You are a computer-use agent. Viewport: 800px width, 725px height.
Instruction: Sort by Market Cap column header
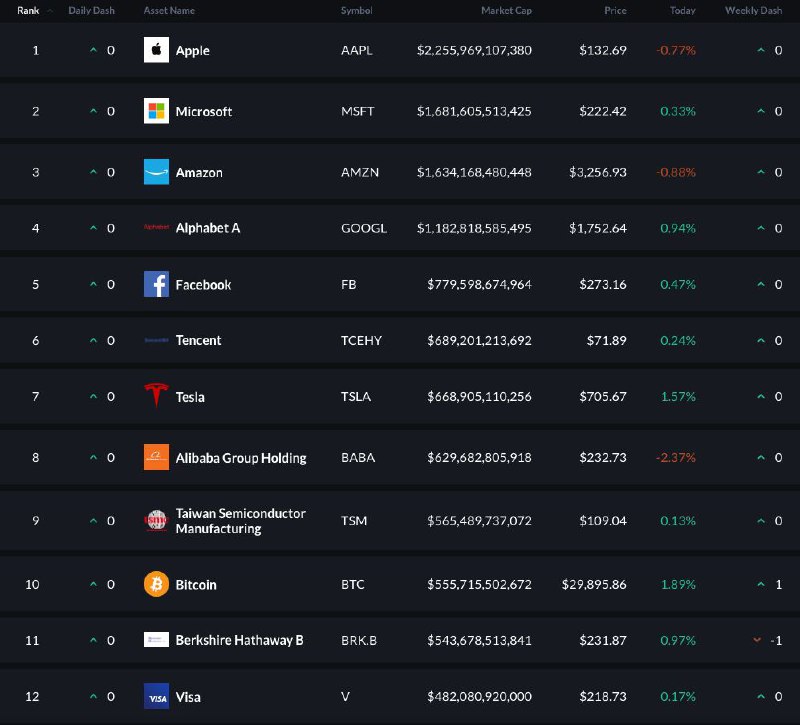506,10
